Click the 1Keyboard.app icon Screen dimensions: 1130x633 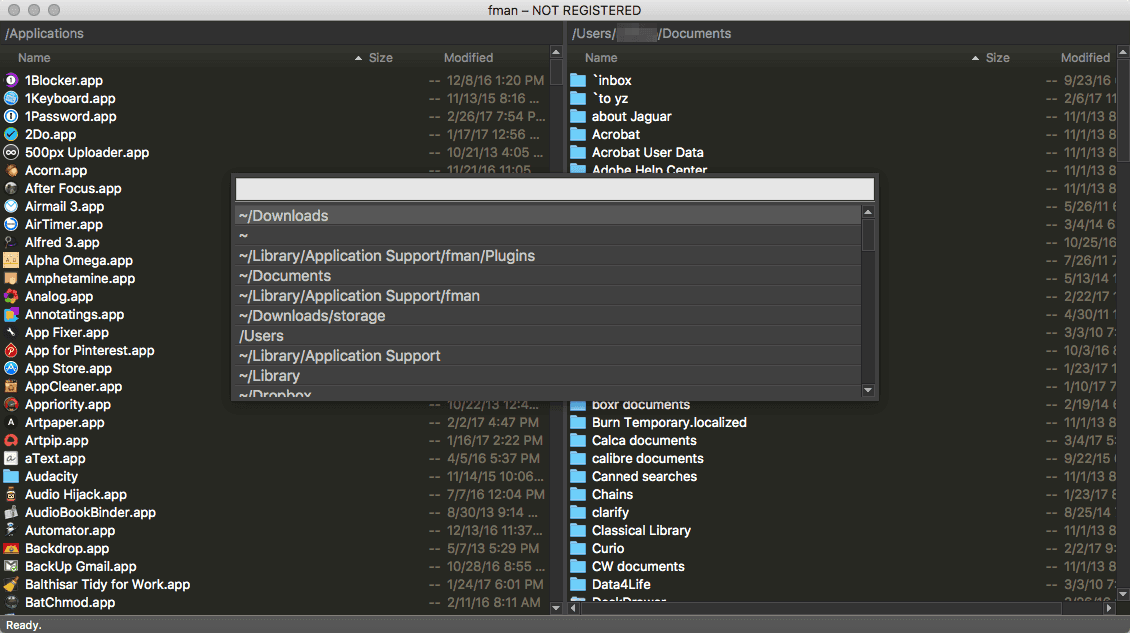[11, 98]
